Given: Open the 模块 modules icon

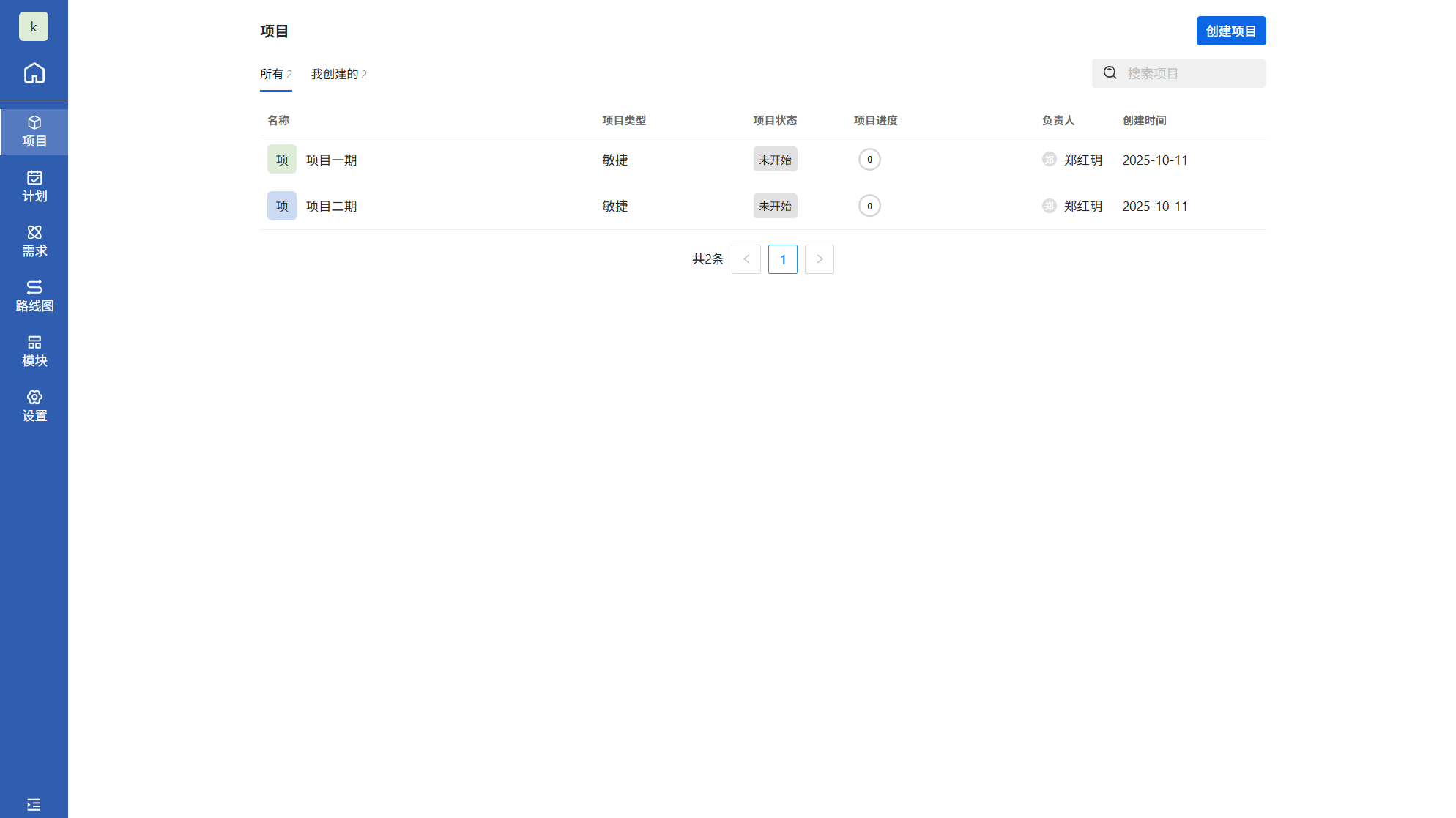Looking at the screenshot, I should coord(34,351).
